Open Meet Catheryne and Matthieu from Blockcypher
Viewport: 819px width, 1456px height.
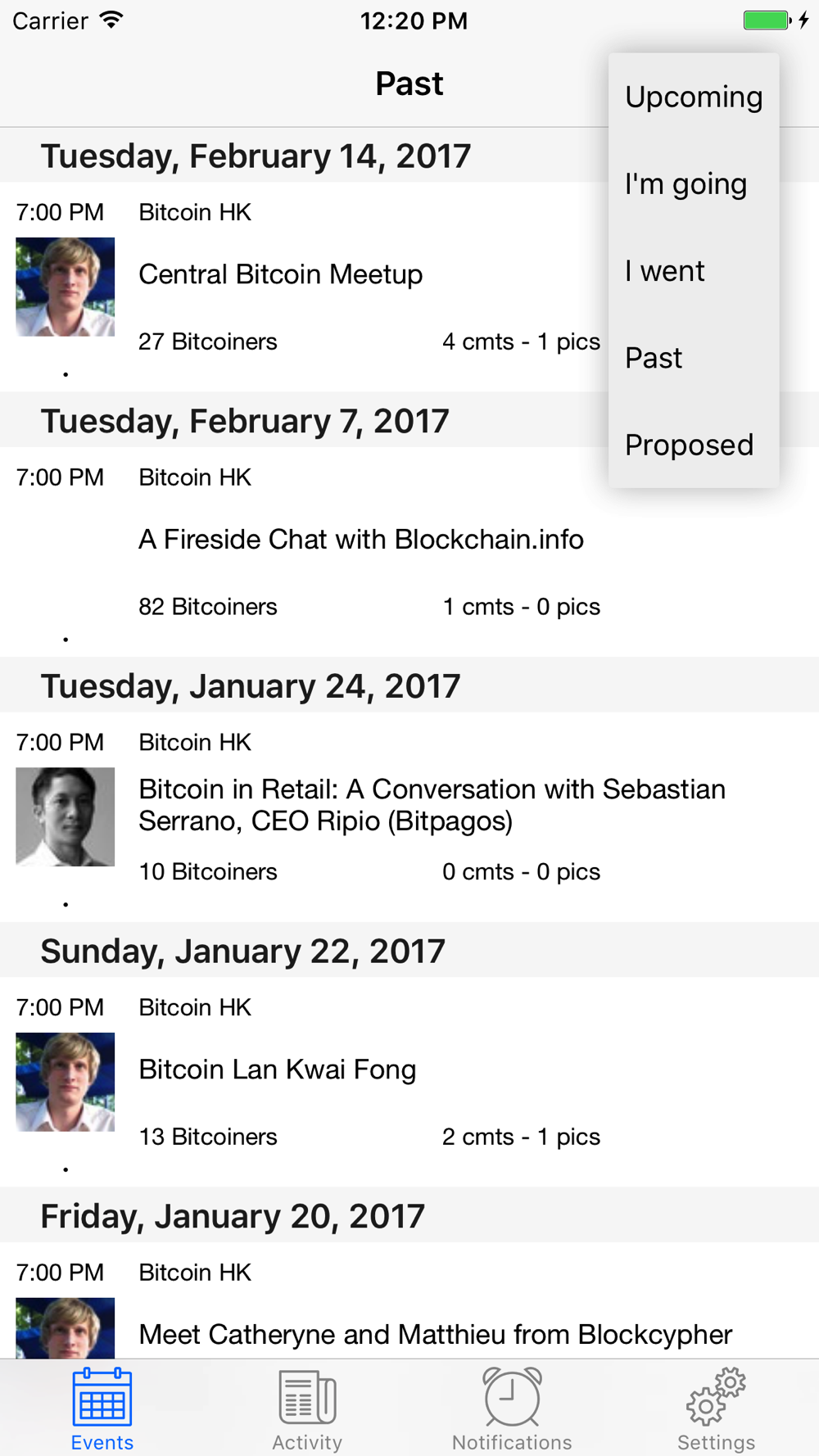pyautogui.click(x=435, y=1335)
